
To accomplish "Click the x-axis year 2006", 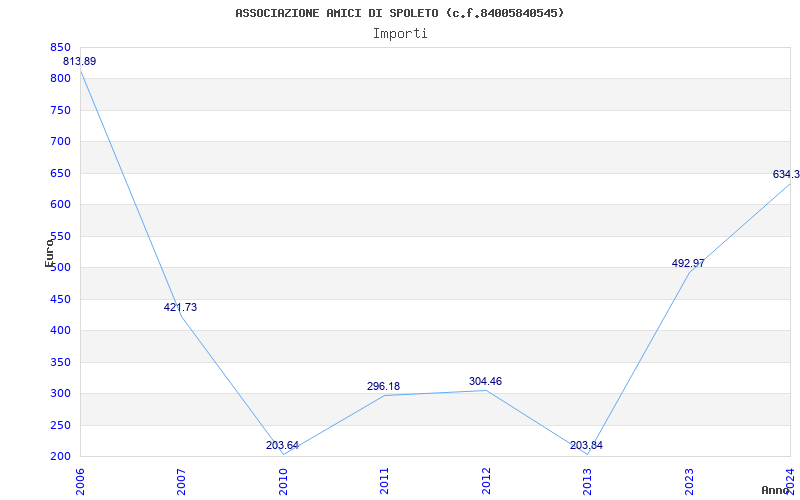I will click(80, 481).
